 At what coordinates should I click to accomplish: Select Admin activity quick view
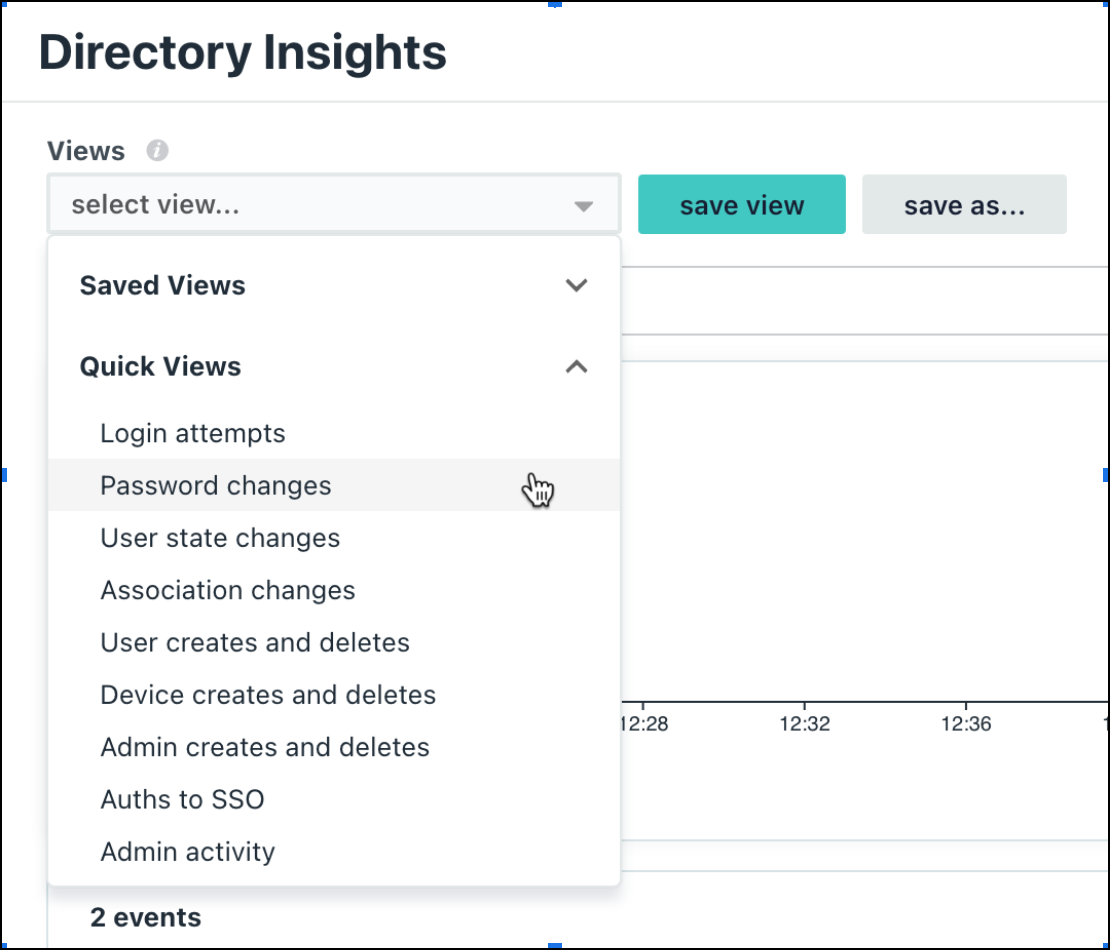pos(188,852)
